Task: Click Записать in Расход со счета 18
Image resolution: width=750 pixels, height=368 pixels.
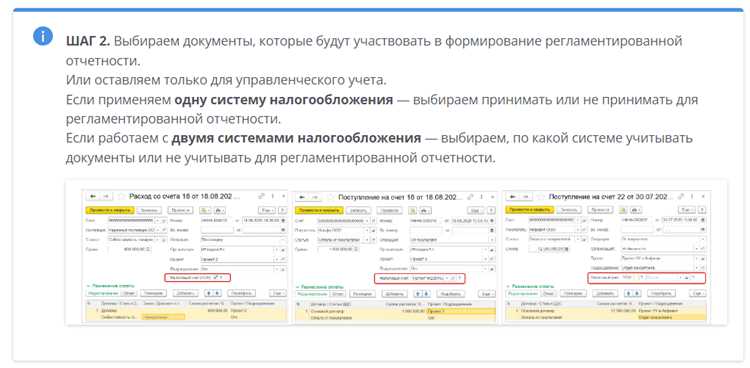Action: tap(149, 211)
